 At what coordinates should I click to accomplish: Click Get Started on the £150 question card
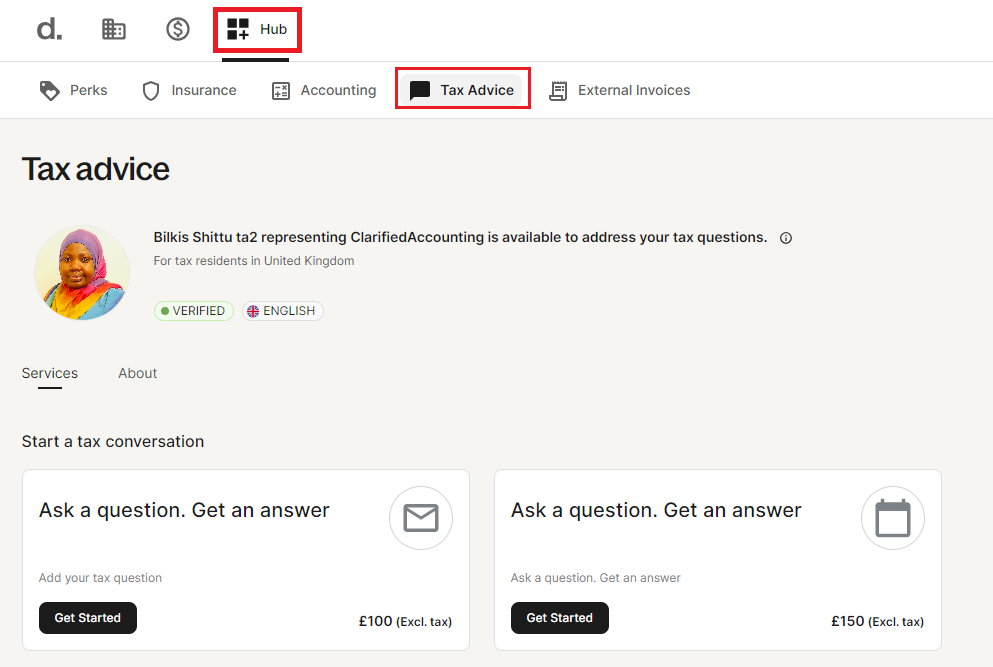click(x=560, y=618)
